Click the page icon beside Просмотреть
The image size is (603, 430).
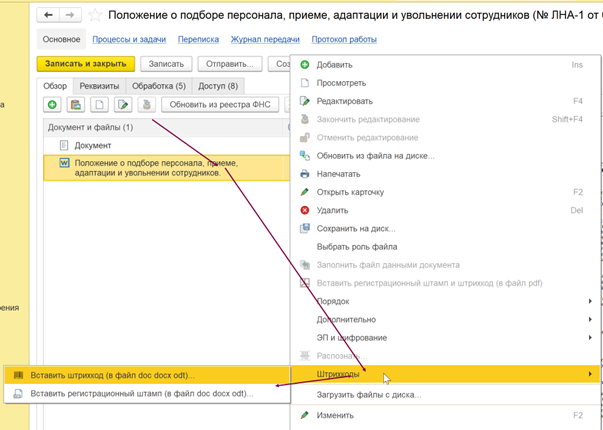pyautogui.click(x=305, y=83)
